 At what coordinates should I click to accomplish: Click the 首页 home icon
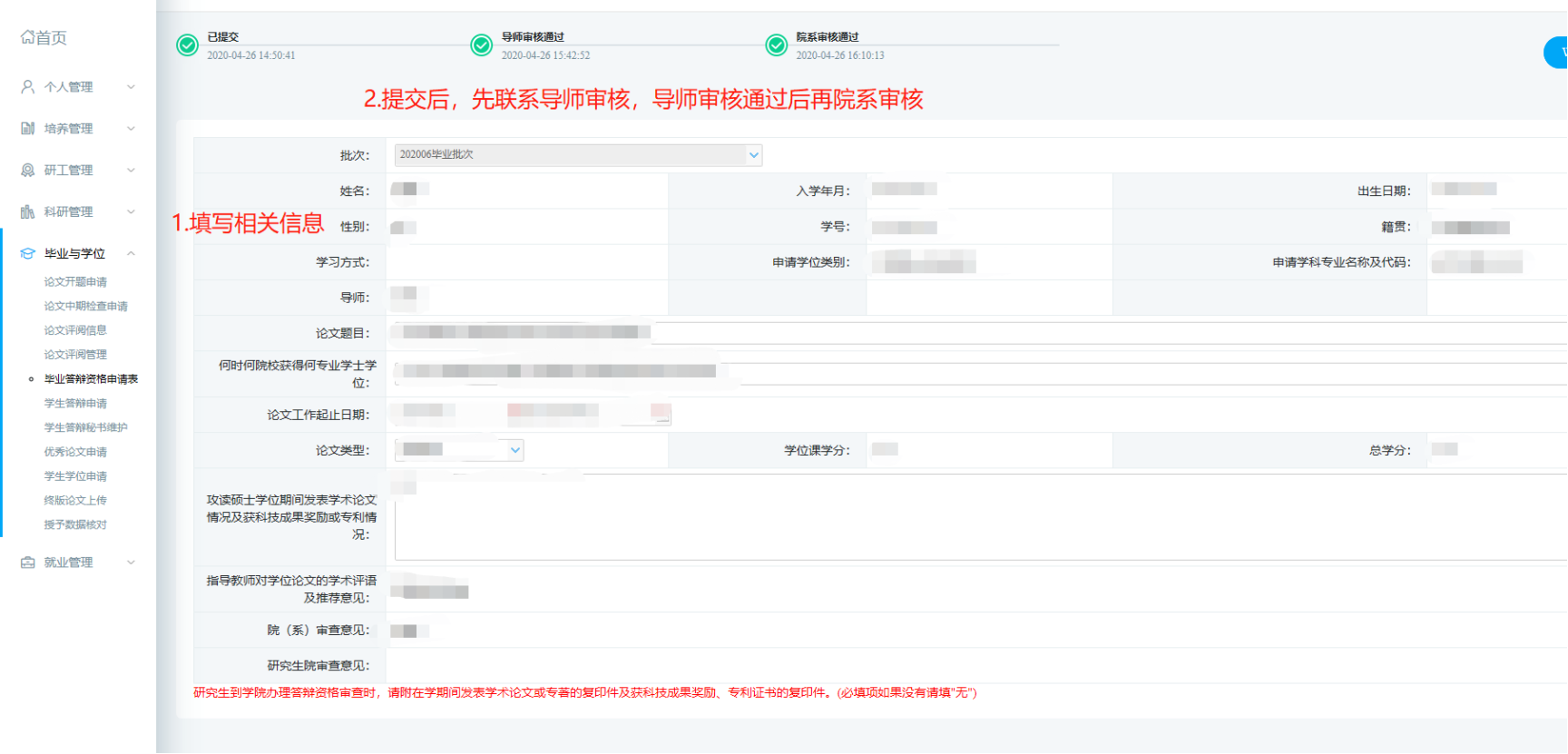pyautogui.click(x=27, y=37)
